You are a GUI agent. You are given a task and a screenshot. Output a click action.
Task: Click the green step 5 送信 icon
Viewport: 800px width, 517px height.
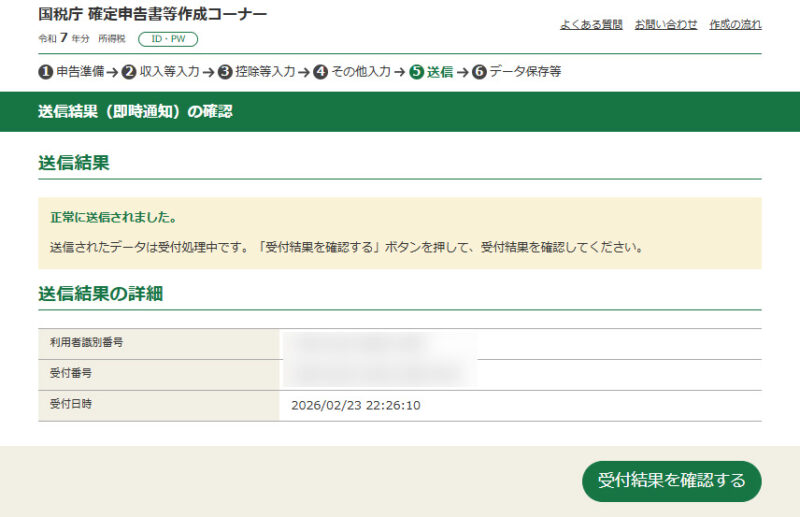(416, 72)
